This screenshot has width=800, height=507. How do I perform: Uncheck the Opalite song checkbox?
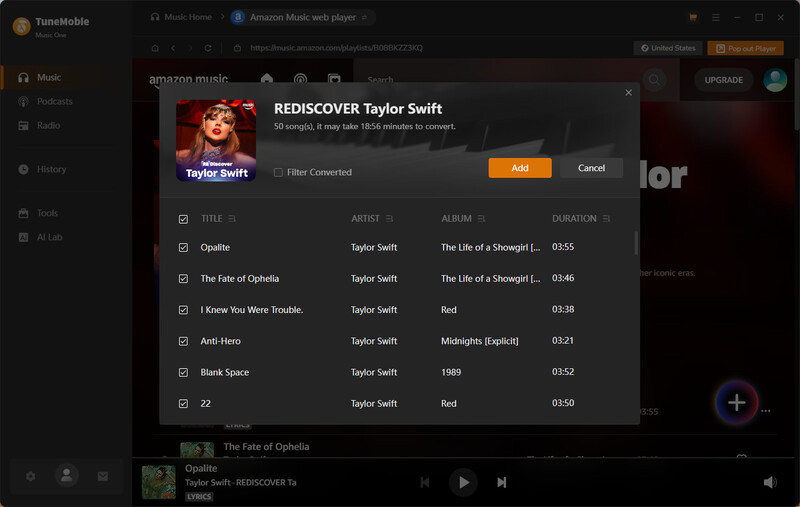(x=184, y=247)
